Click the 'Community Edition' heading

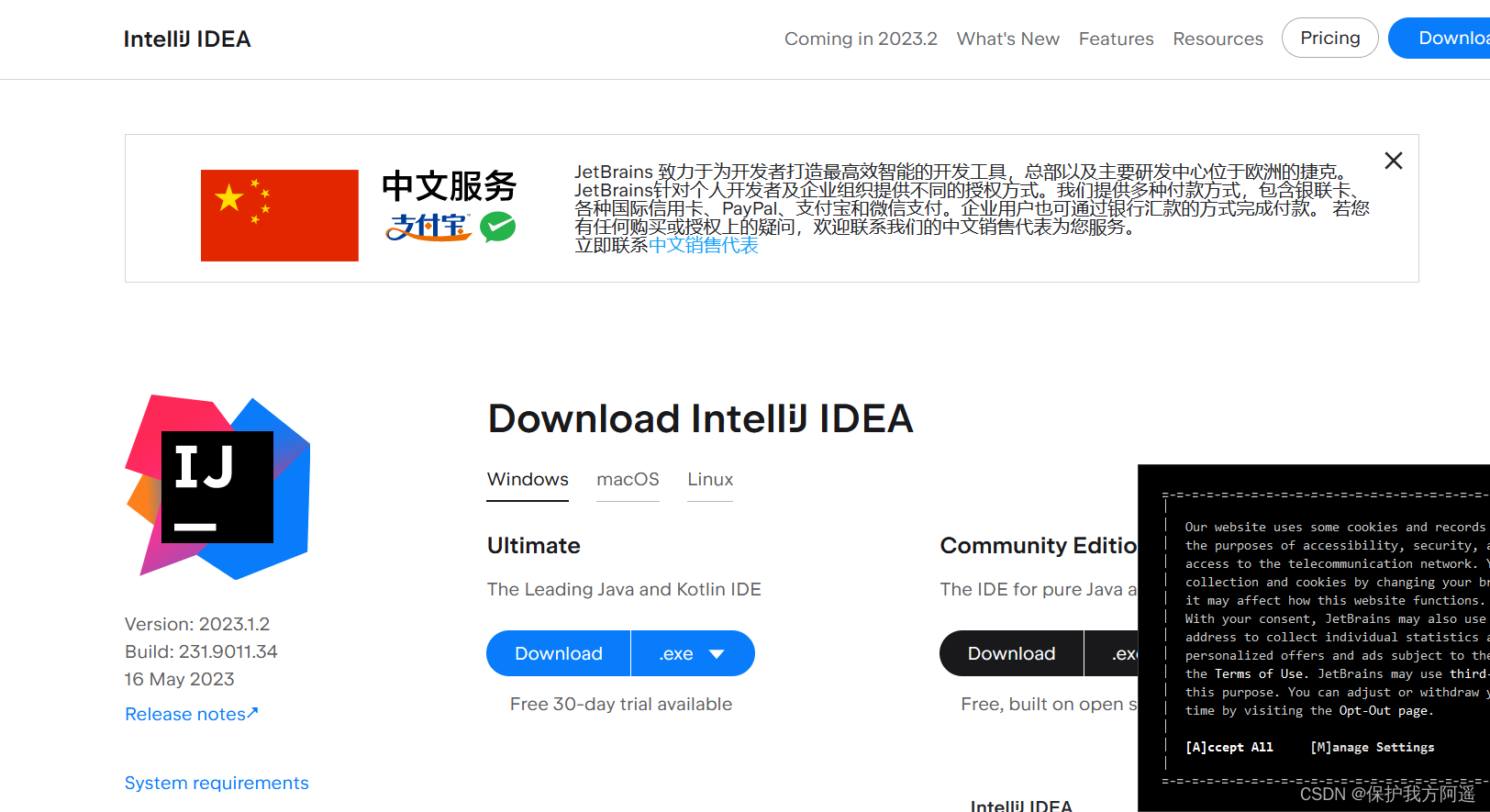(x=1039, y=546)
